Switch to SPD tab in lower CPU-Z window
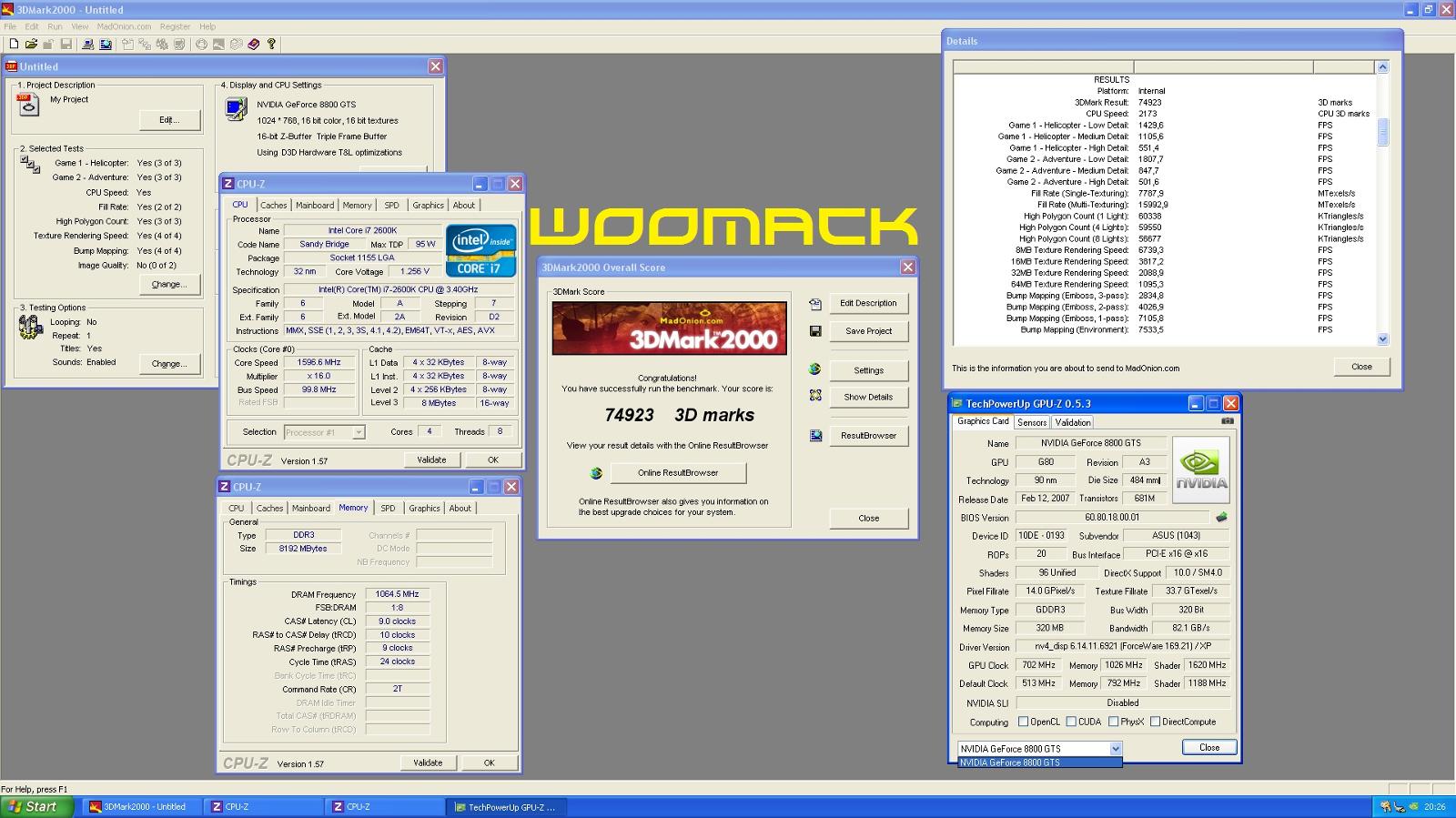 click(x=388, y=509)
